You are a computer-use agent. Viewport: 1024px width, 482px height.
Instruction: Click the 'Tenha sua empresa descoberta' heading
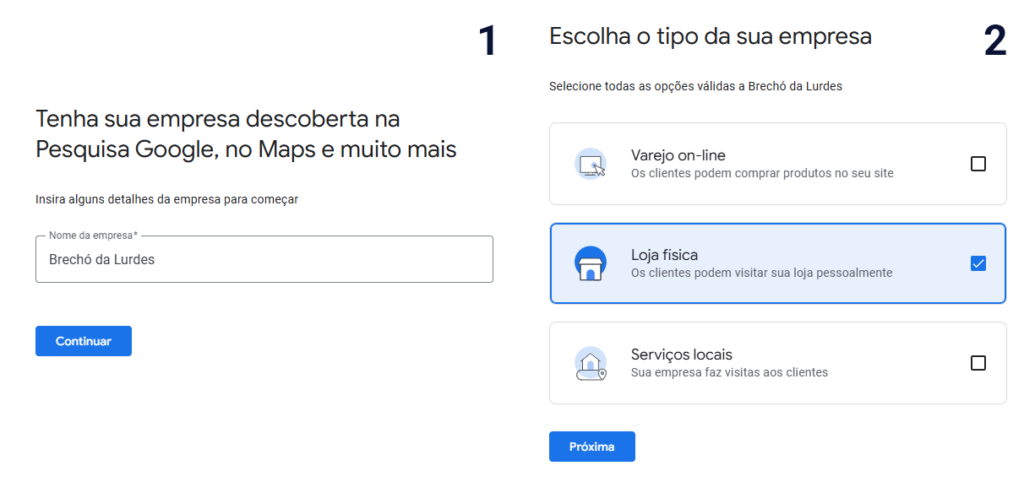point(246,135)
